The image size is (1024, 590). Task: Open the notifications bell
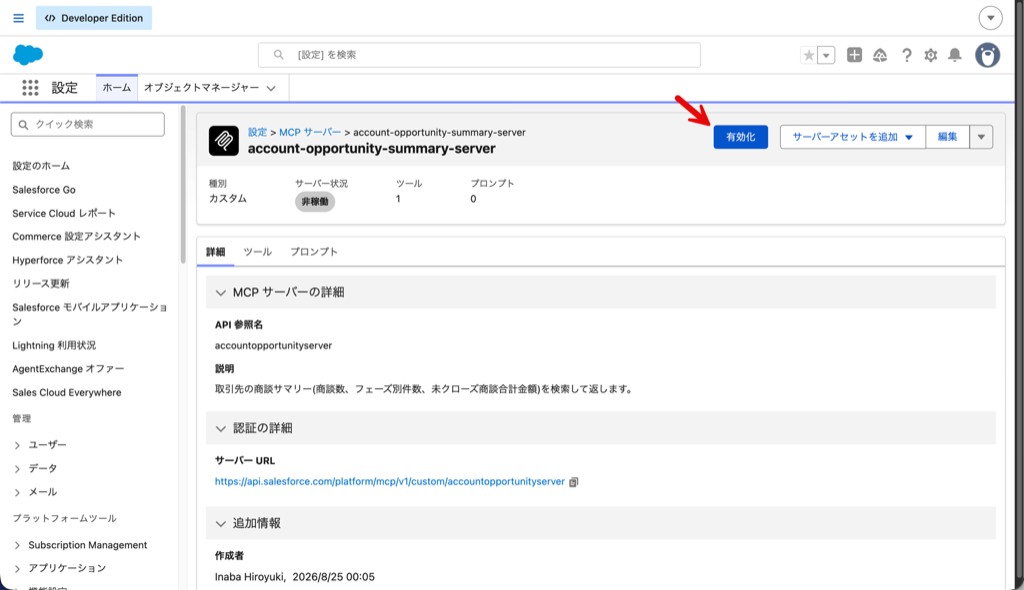point(955,55)
